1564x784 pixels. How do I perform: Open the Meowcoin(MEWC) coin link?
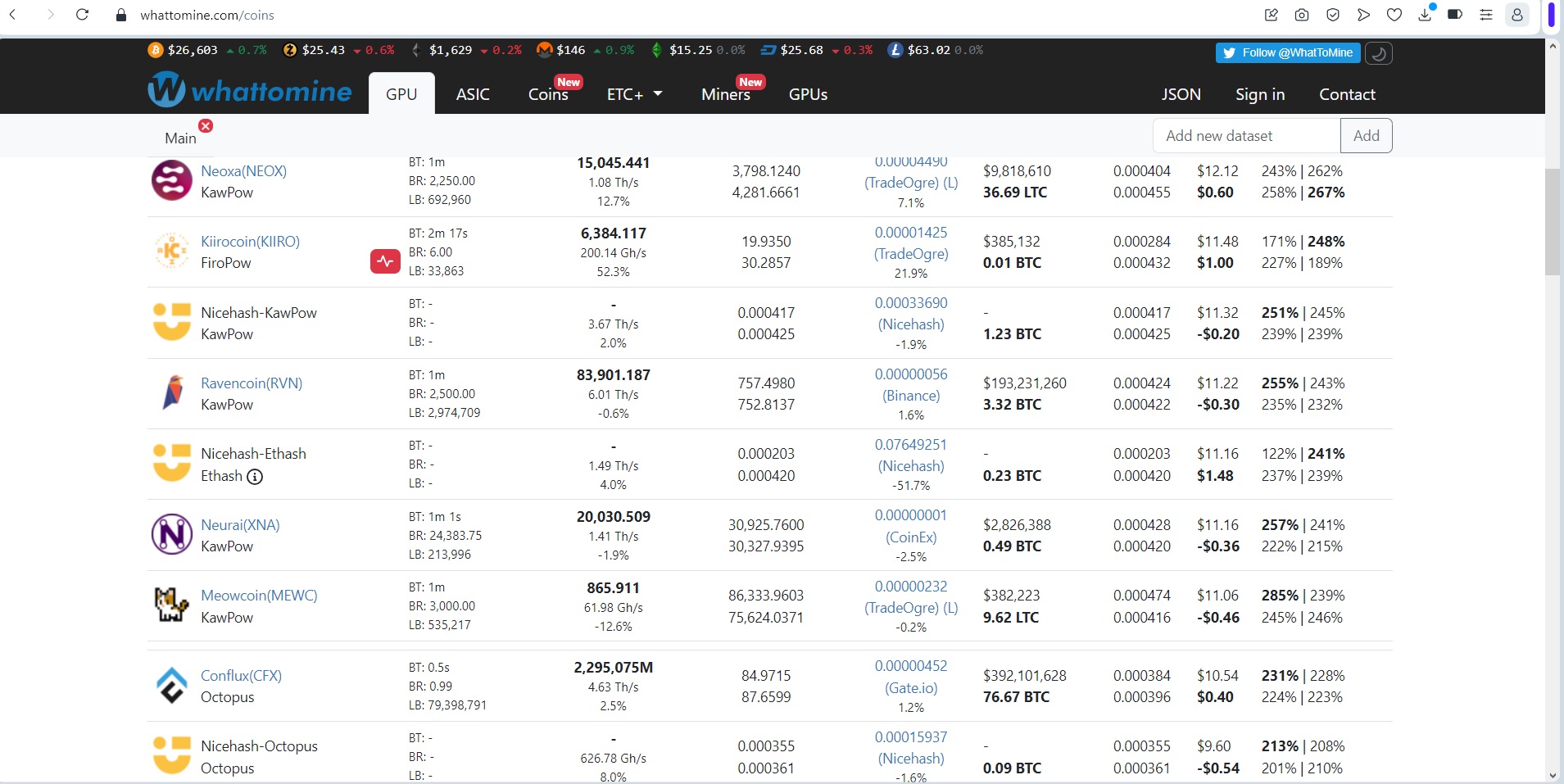point(259,596)
